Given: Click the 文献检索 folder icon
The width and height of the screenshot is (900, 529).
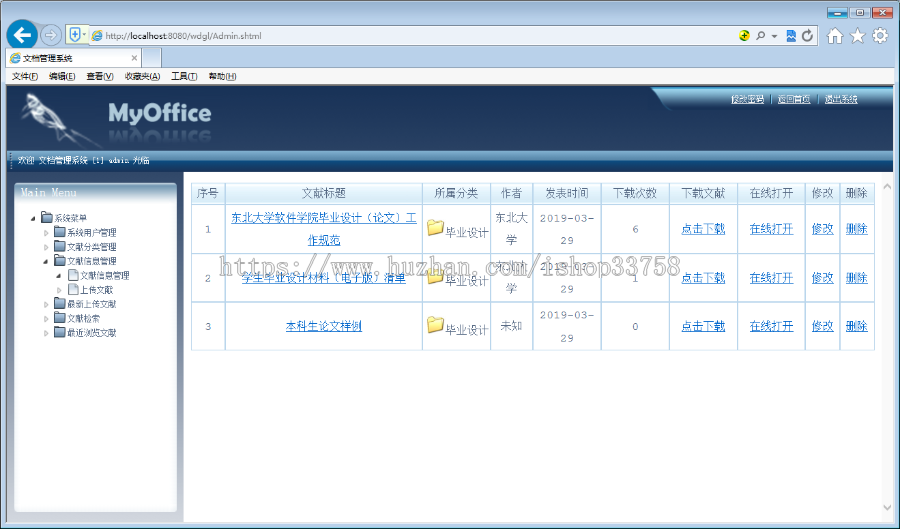Looking at the screenshot, I should pos(60,317).
